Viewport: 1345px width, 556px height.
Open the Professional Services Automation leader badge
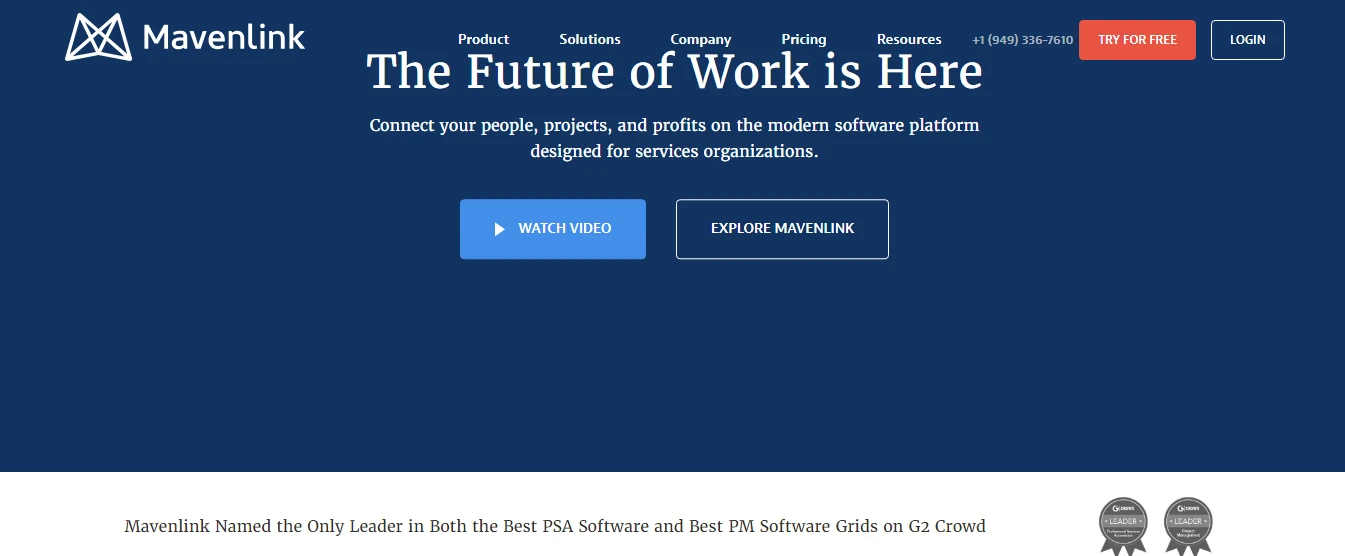click(1123, 524)
